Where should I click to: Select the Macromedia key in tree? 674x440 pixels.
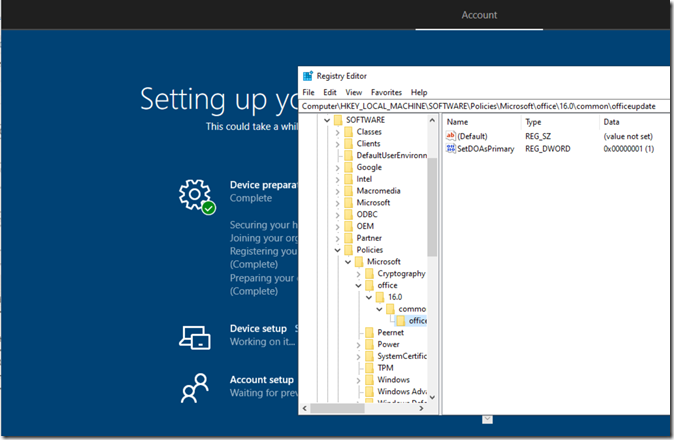[378, 191]
